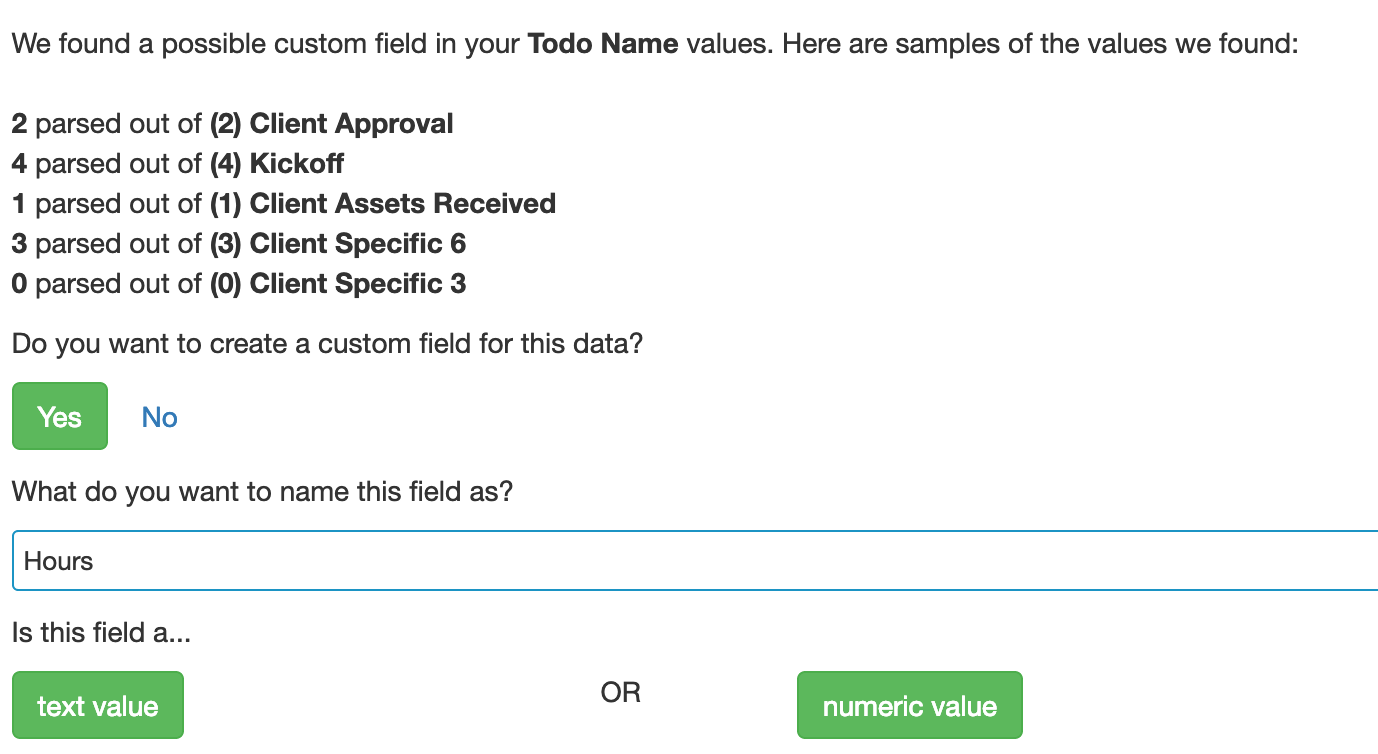Click the parsed number 4 at line start
This screenshot has height=754, width=1378.
(19, 164)
